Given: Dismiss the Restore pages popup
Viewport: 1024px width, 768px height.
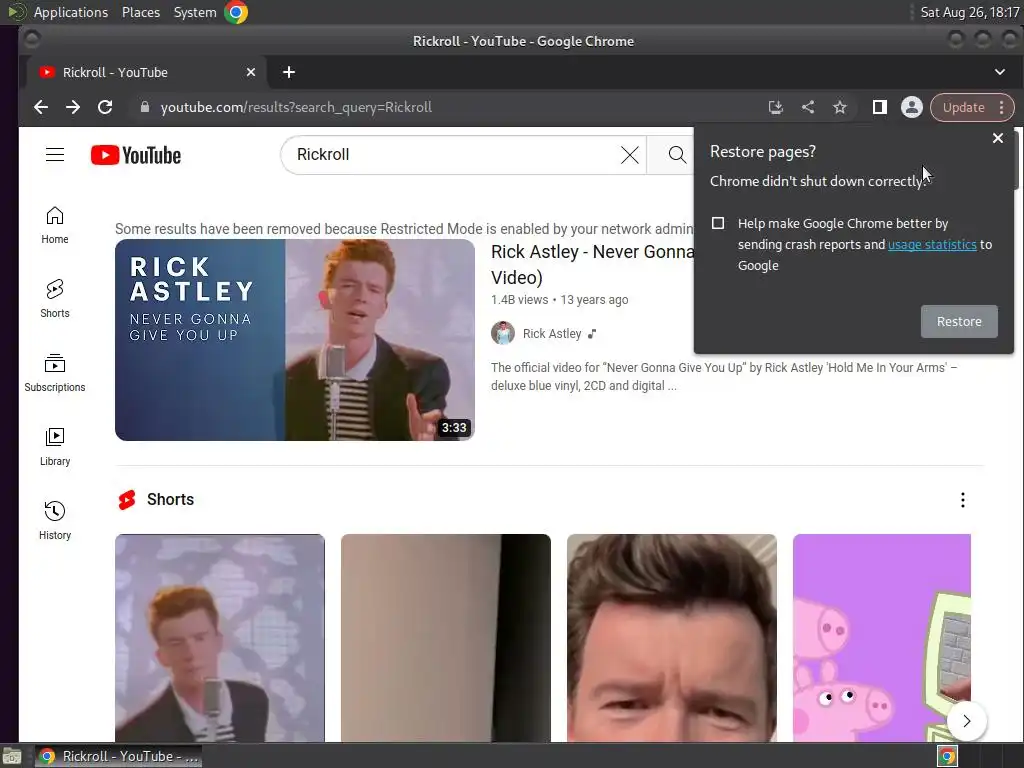Looking at the screenshot, I should (x=997, y=138).
